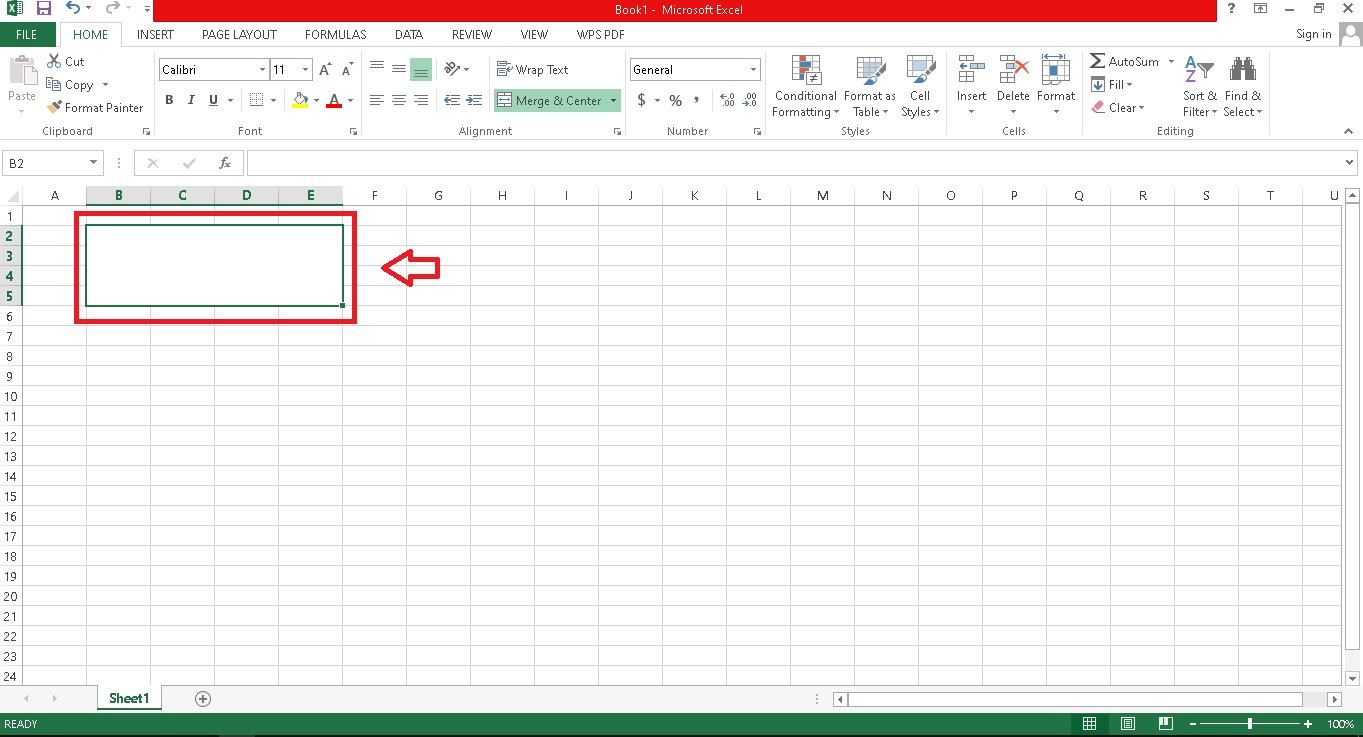This screenshot has width=1363, height=737.
Task: Click the AutoSum sigma icon
Action: (1098, 62)
